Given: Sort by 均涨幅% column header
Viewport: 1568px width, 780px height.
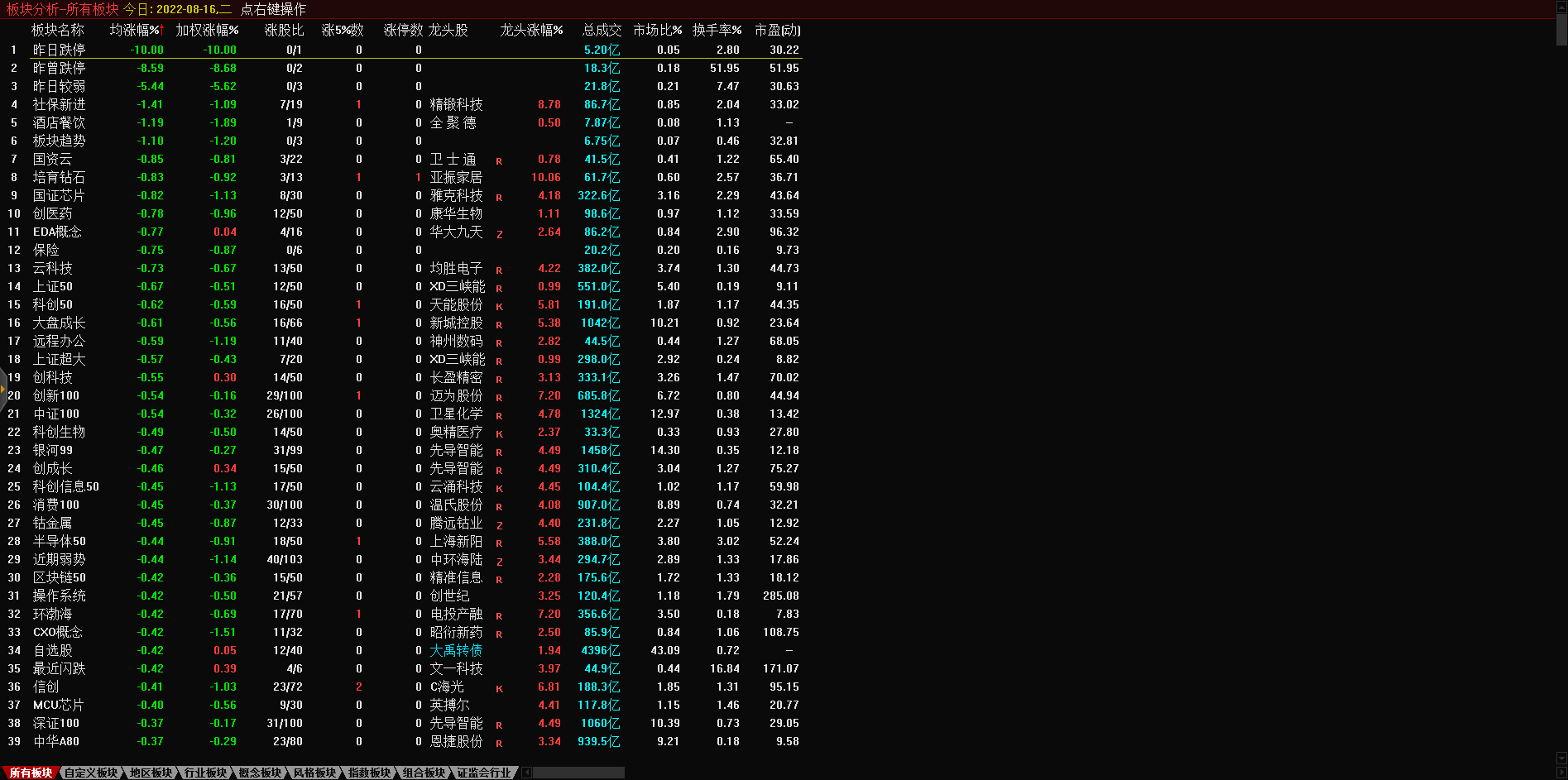Looking at the screenshot, I should click(137, 30).
